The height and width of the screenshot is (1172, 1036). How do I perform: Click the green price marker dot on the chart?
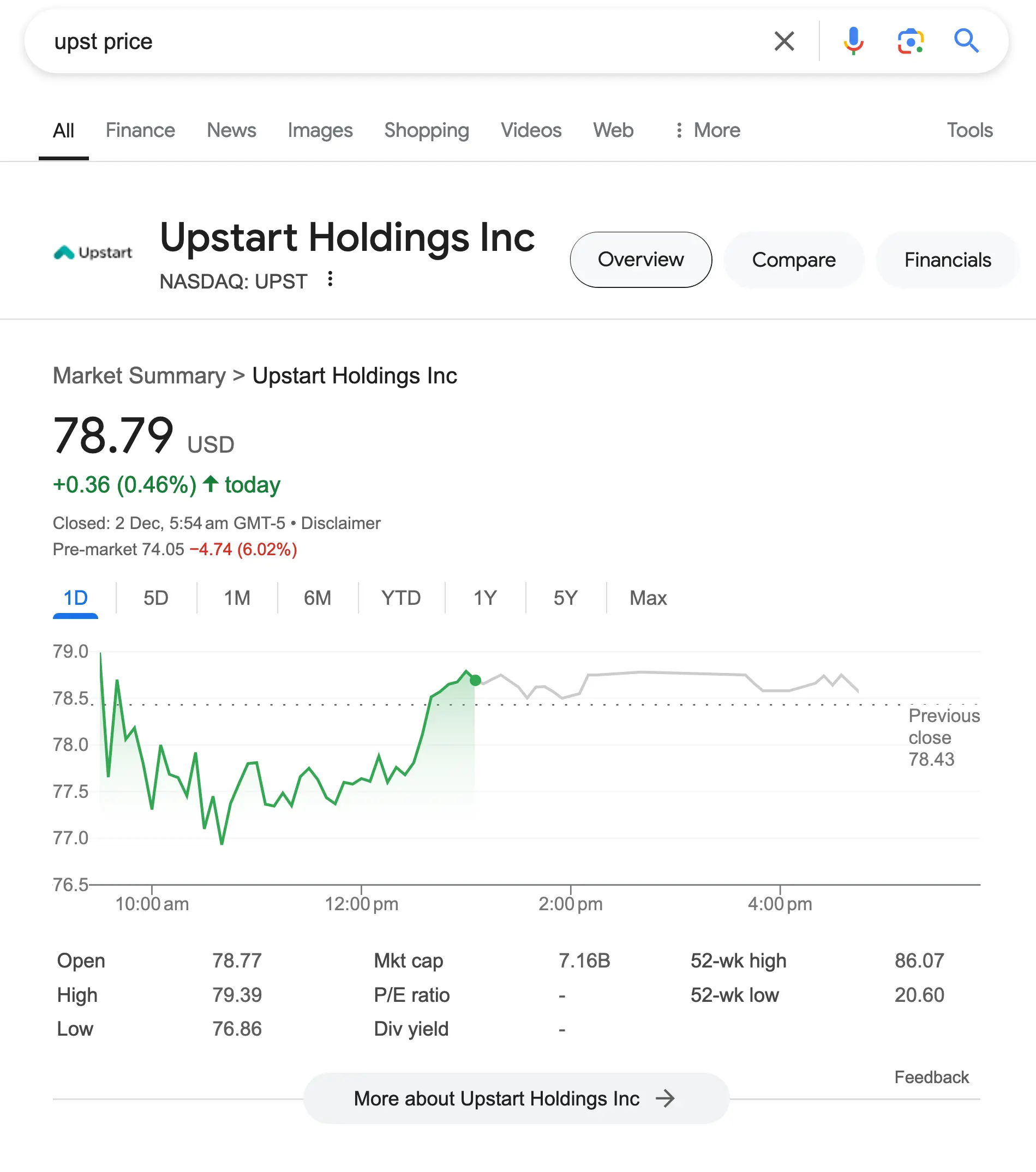475,681
